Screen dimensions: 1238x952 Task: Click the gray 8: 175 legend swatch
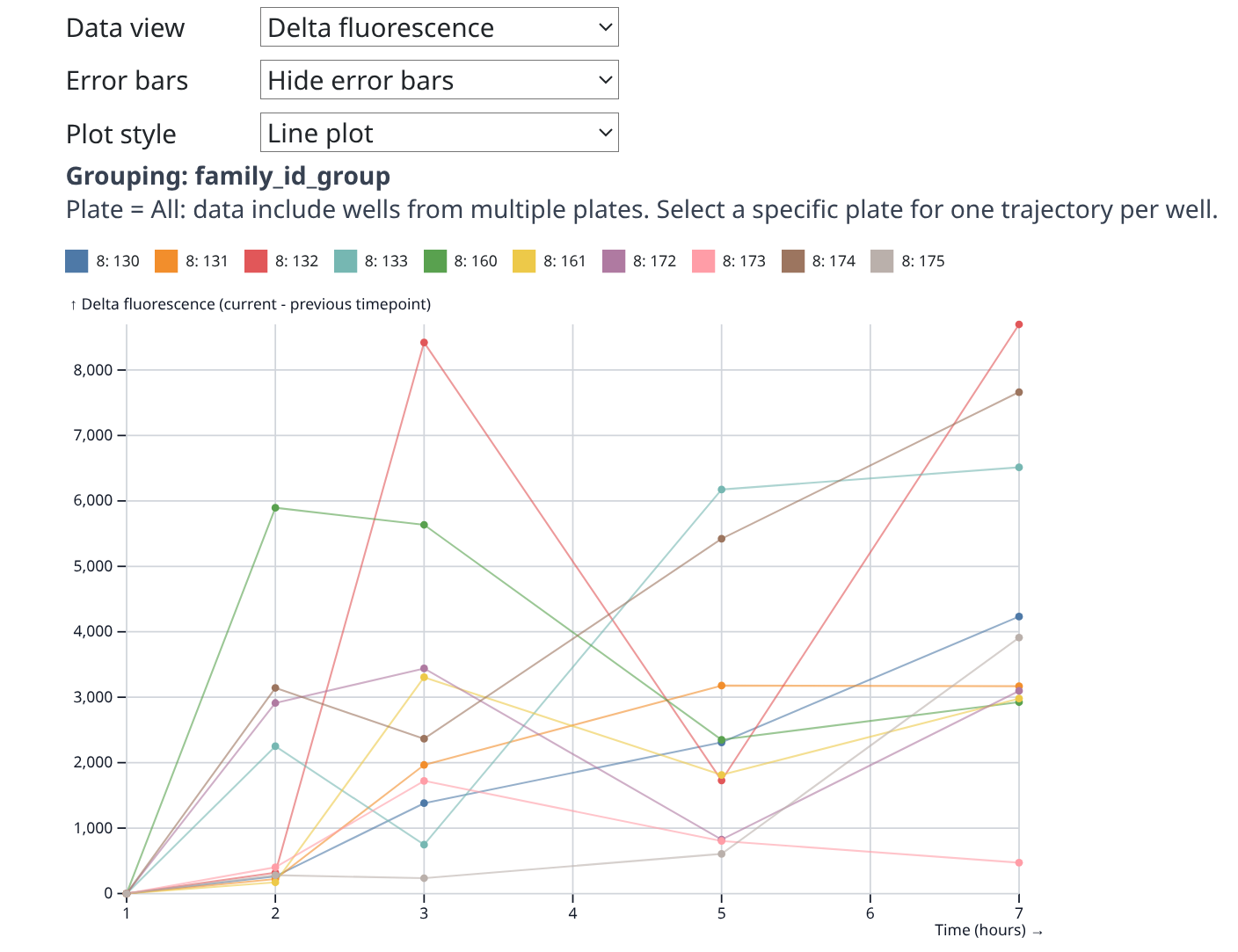tap(882, 261)
